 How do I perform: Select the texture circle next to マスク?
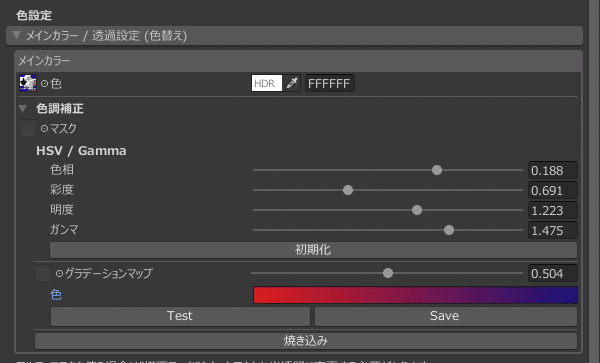(x=45, y=129)
